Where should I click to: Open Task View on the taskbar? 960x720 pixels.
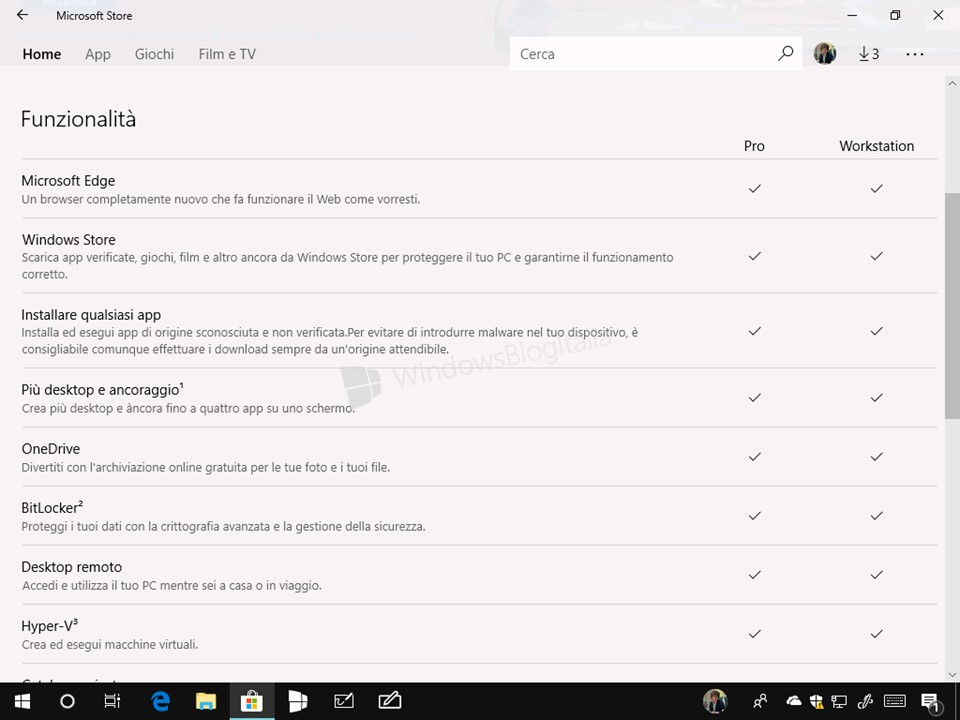click(x=113, y=701)
